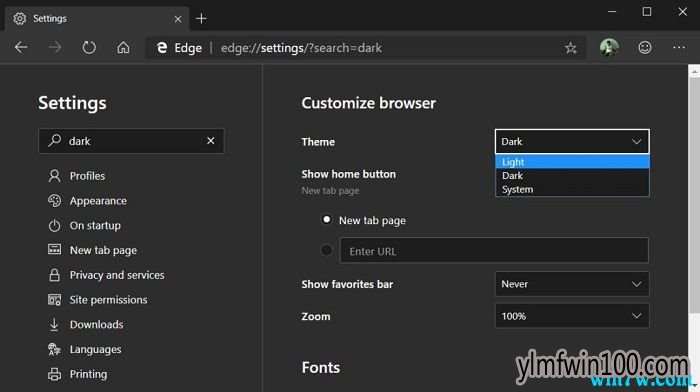Click the On startup power icon
This screenshot has height=392, width=700.
click(54, 225)
